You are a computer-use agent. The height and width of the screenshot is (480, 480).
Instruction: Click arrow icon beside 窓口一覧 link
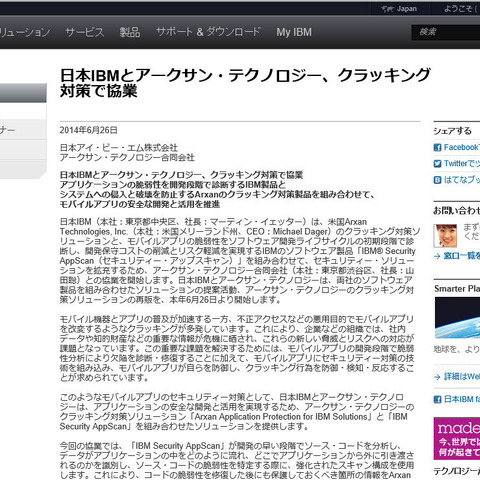click(x=437, y=256)
